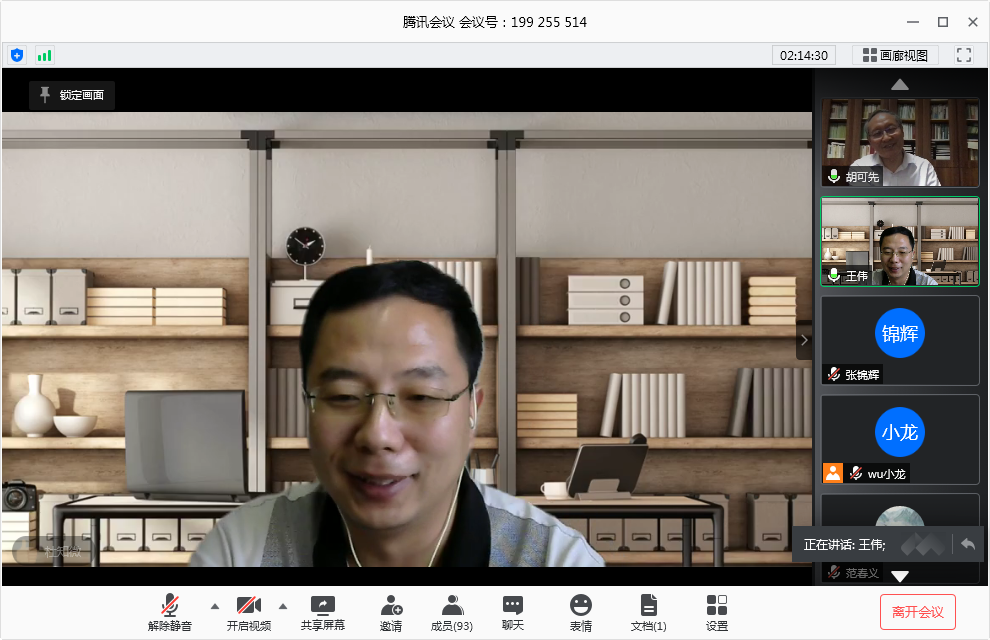Turn on camera with 开启视频

pos(248,612)
